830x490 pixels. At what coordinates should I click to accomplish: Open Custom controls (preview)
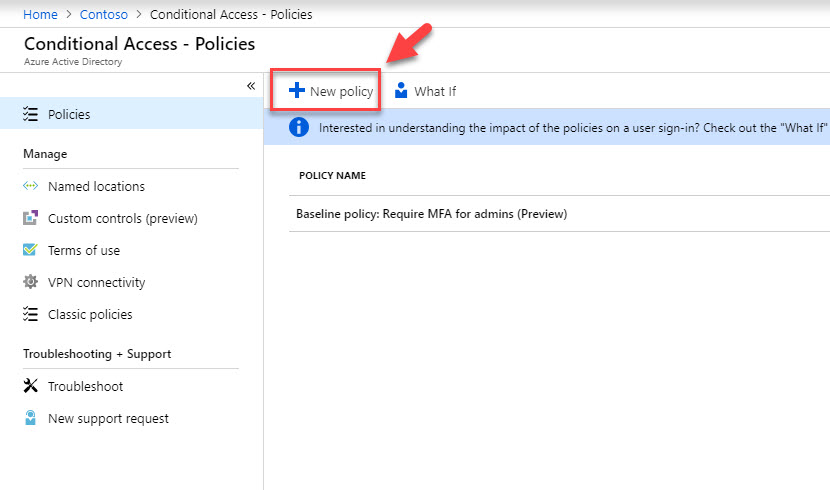click(123, 219)
